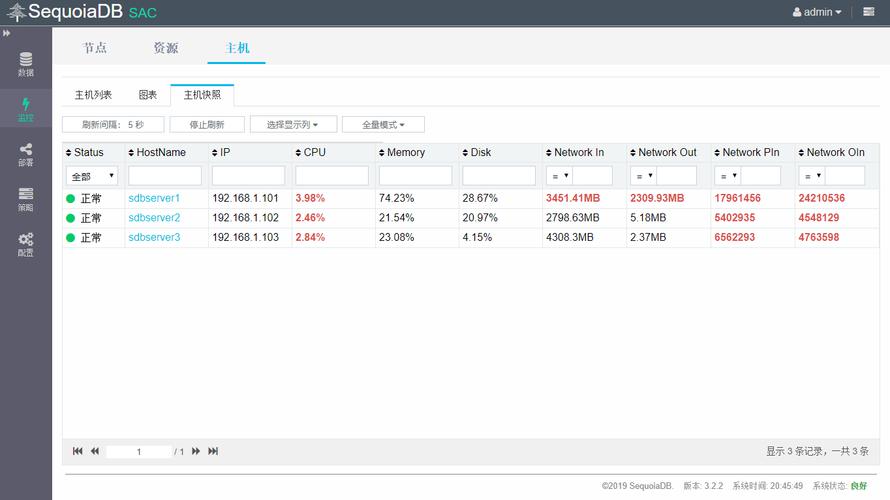Select the 主机快照 host snapshot sub-tab

click(202, 95)
